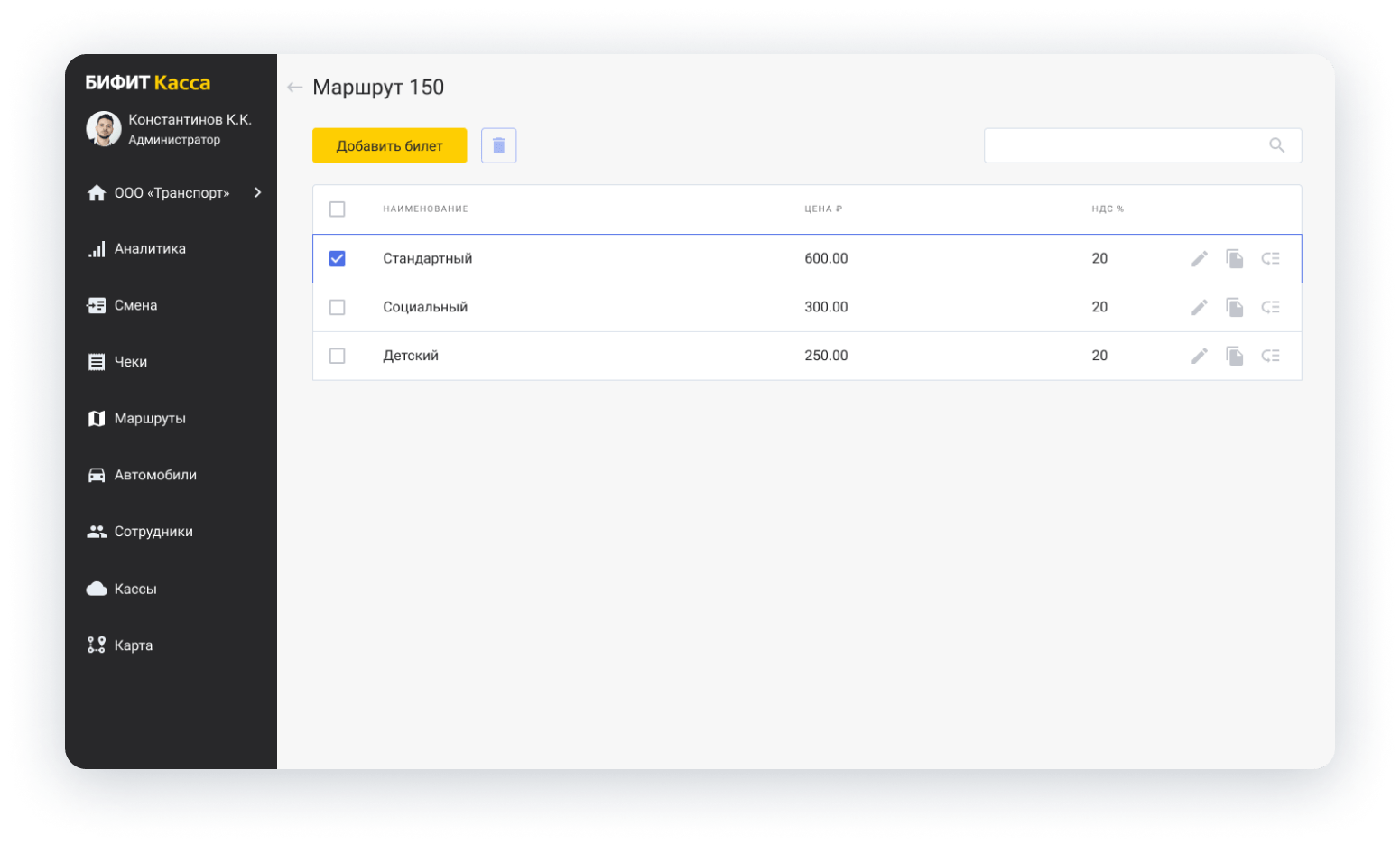
Task: Copy the Социальный ticket row
Action: coord(1234,308)
